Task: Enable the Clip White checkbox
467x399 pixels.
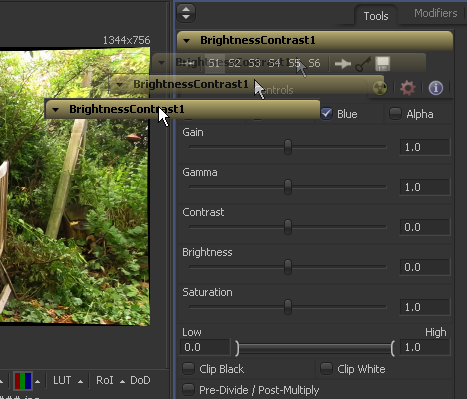Action: tap(326, 369)
